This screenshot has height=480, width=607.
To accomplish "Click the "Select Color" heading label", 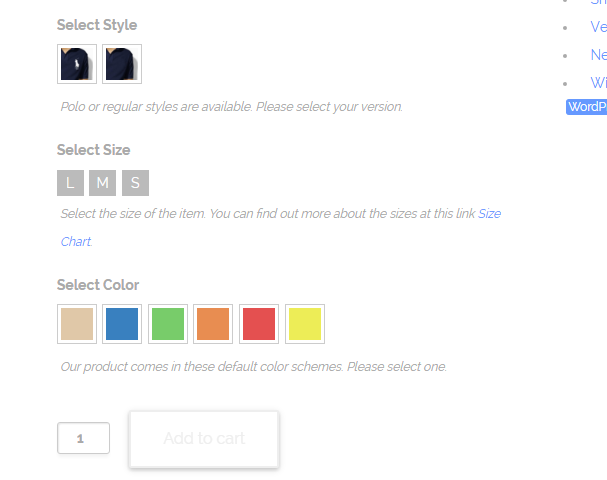I will tap(98, 285).
